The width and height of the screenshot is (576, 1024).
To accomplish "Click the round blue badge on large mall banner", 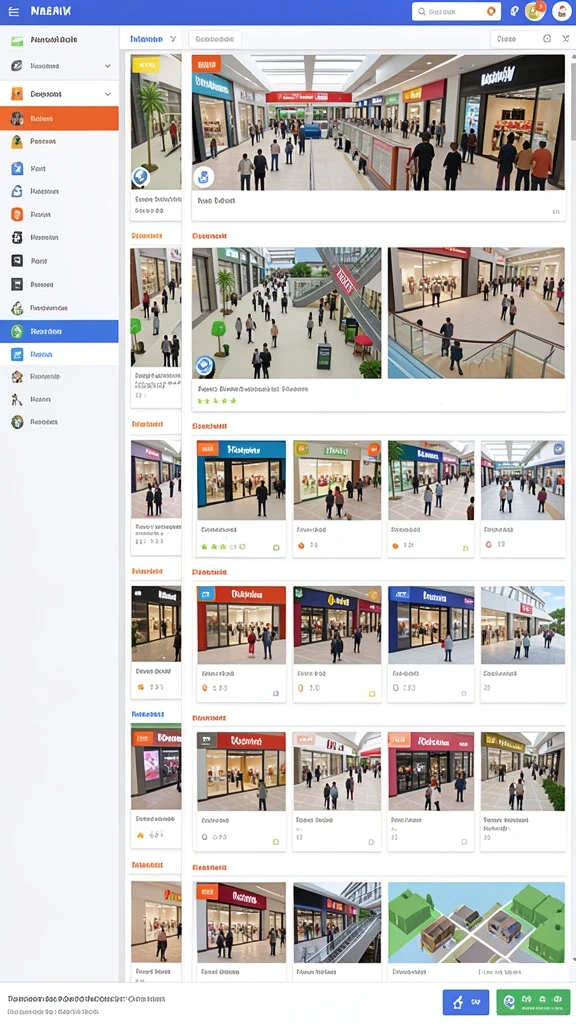I will click(204, 176).
